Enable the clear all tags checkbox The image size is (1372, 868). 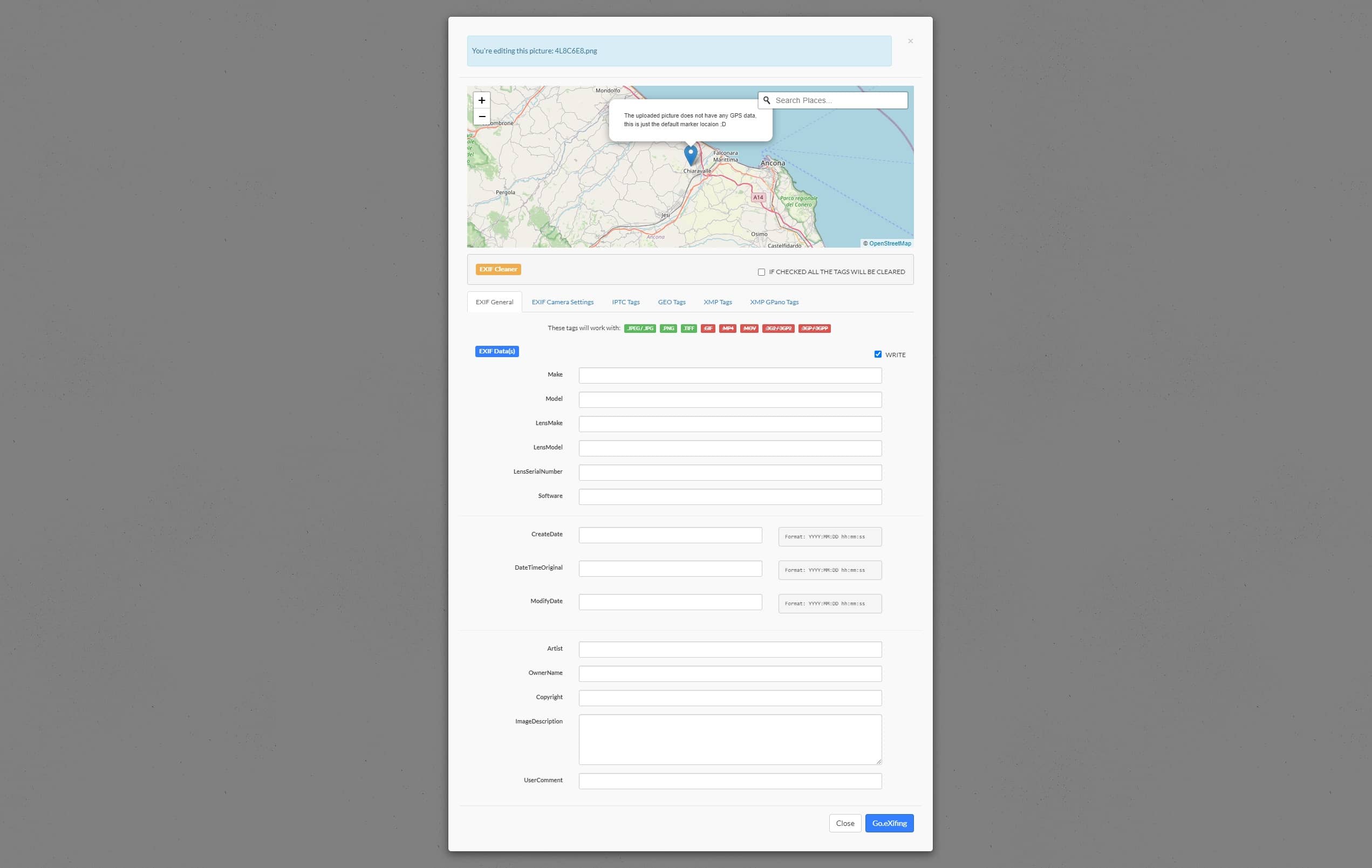tap(761, 272)
